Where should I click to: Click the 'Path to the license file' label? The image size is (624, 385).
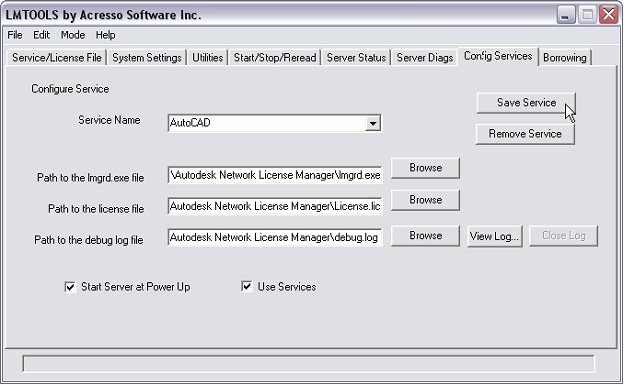pos(96,209)
